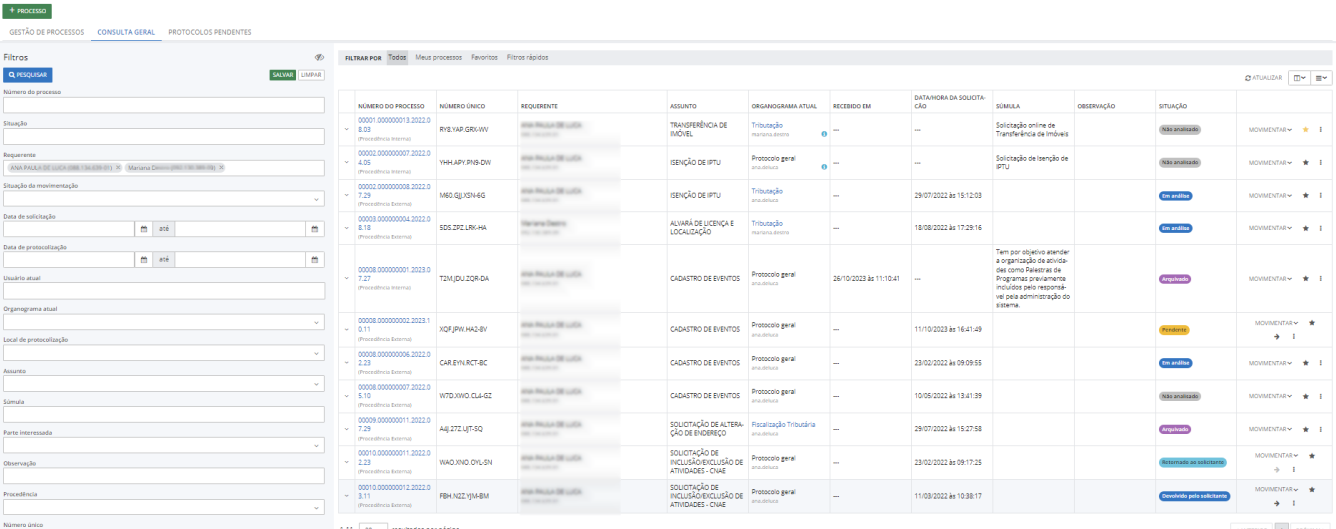Open the Protocolos Pendentes tab
The height and width of the screenshot is (529, 1336).
[209, 32]
